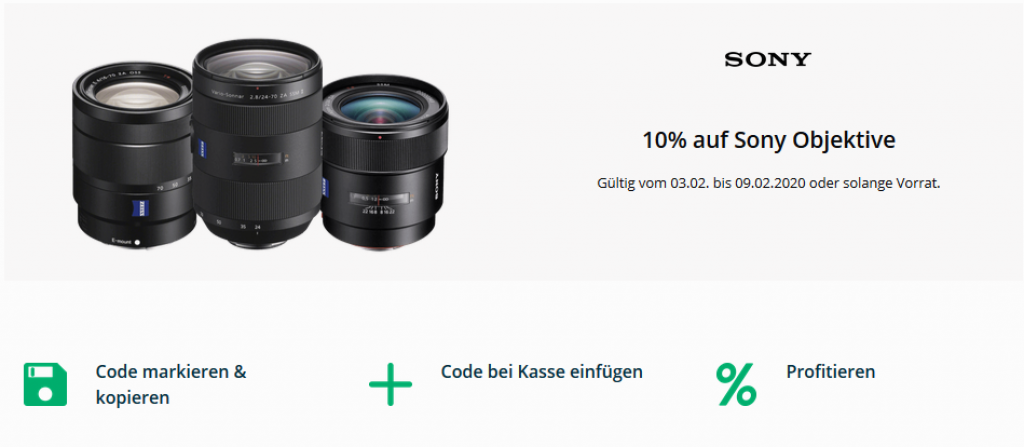Click the green plus icon
Viewport: 1024px width, 447px height.
pyautogui.click(x=391, y=384)
